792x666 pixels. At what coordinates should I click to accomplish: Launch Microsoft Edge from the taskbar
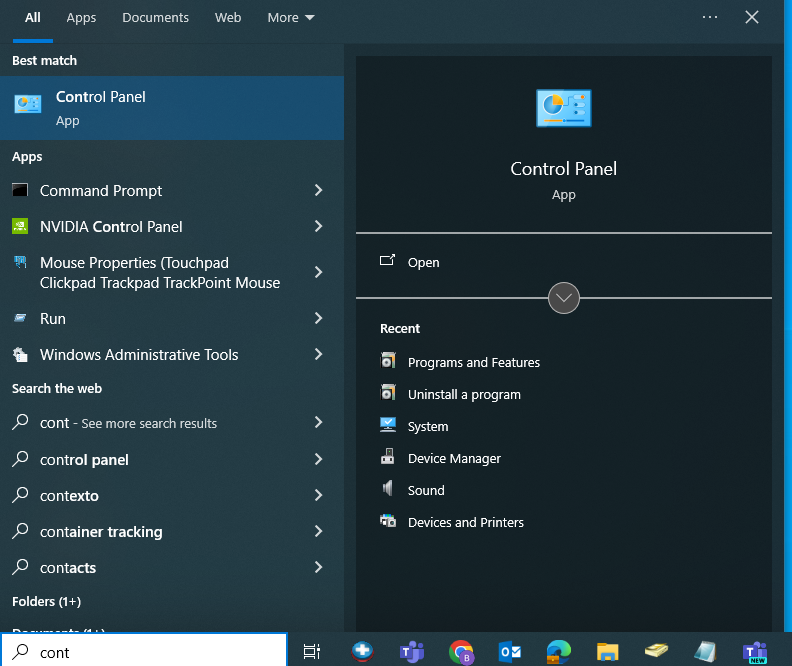tap(558, 651)
